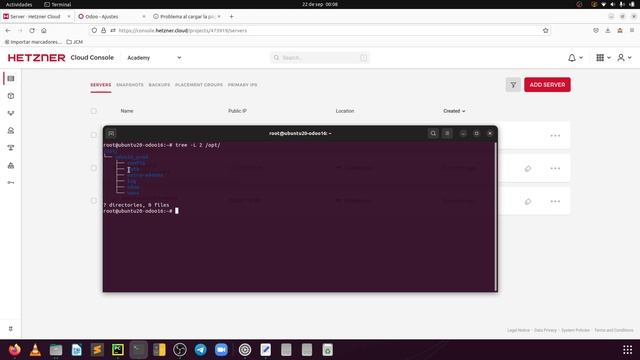Go back with the browser back arrow
Screen dimensions: 640x360
(8, 31)
